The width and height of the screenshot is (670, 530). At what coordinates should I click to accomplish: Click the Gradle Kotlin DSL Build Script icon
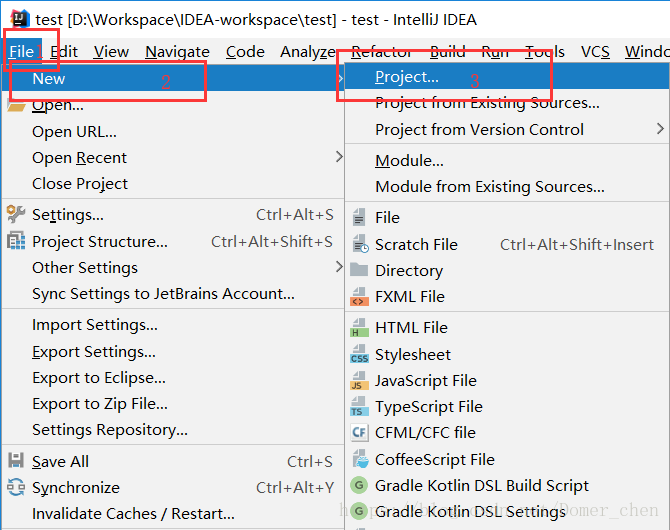click(x=359, y=485)
